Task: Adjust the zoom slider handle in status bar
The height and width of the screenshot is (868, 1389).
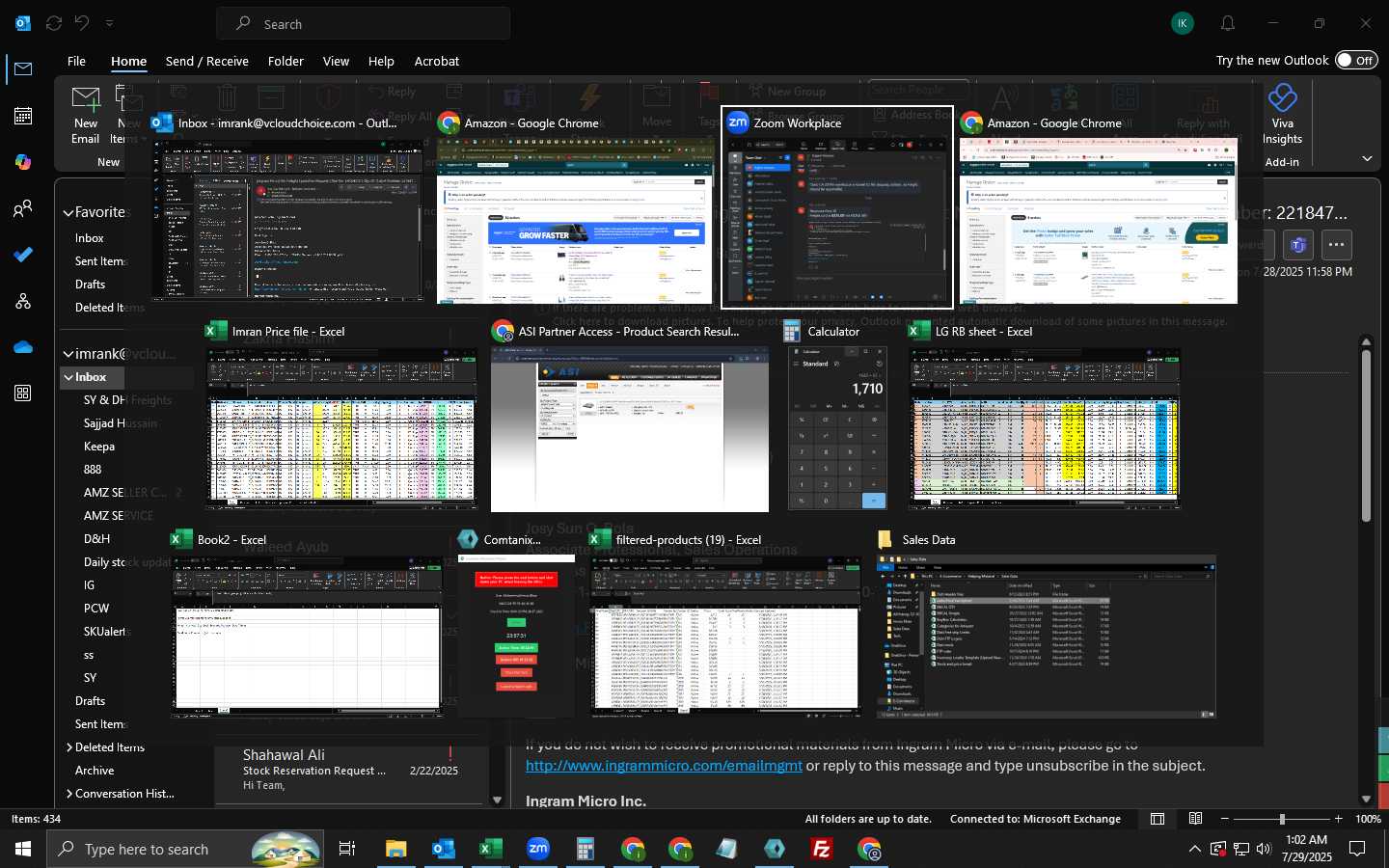Action: [x=1282, y=819]
